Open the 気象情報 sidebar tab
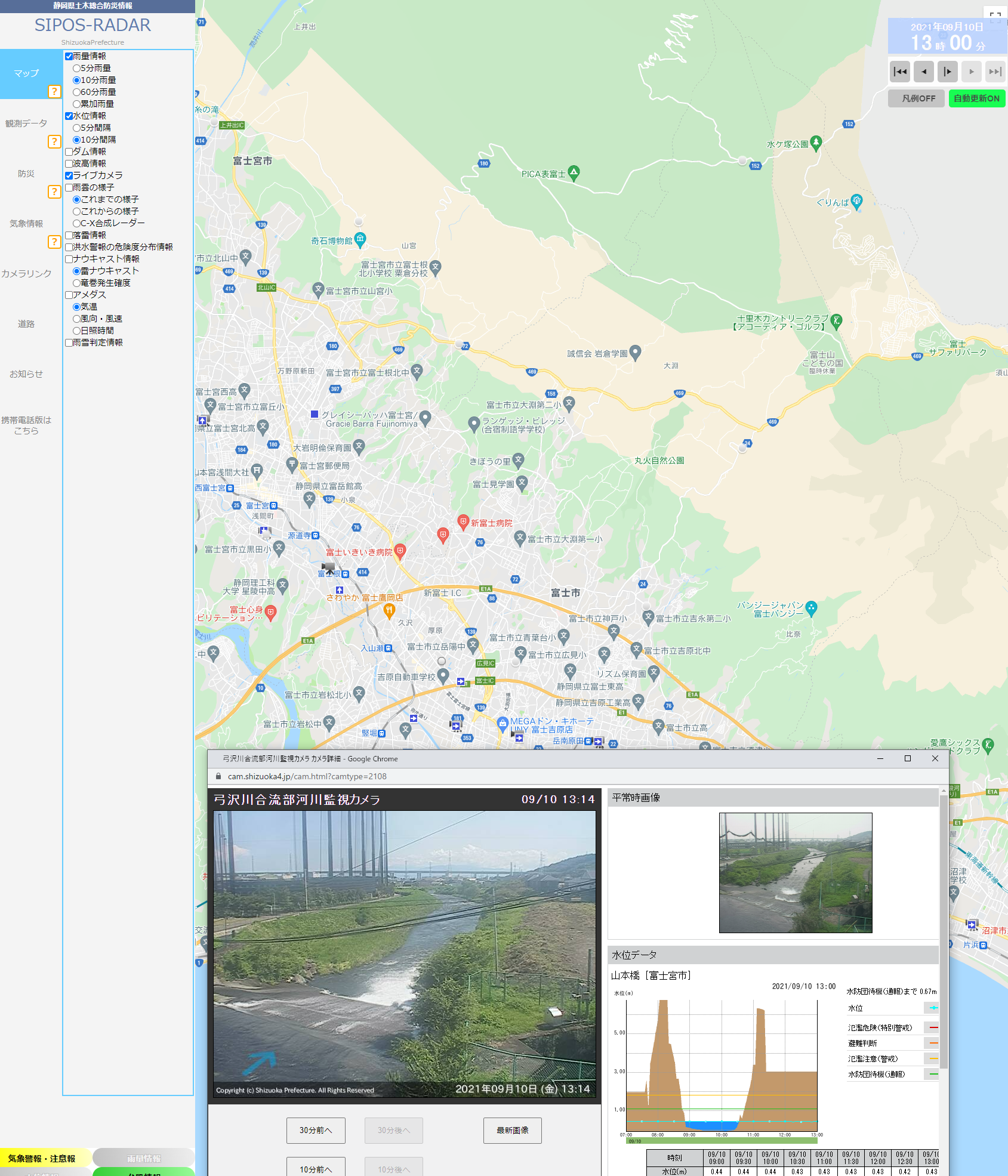This screenshot has height=1176, width=1008. (26, 224)
